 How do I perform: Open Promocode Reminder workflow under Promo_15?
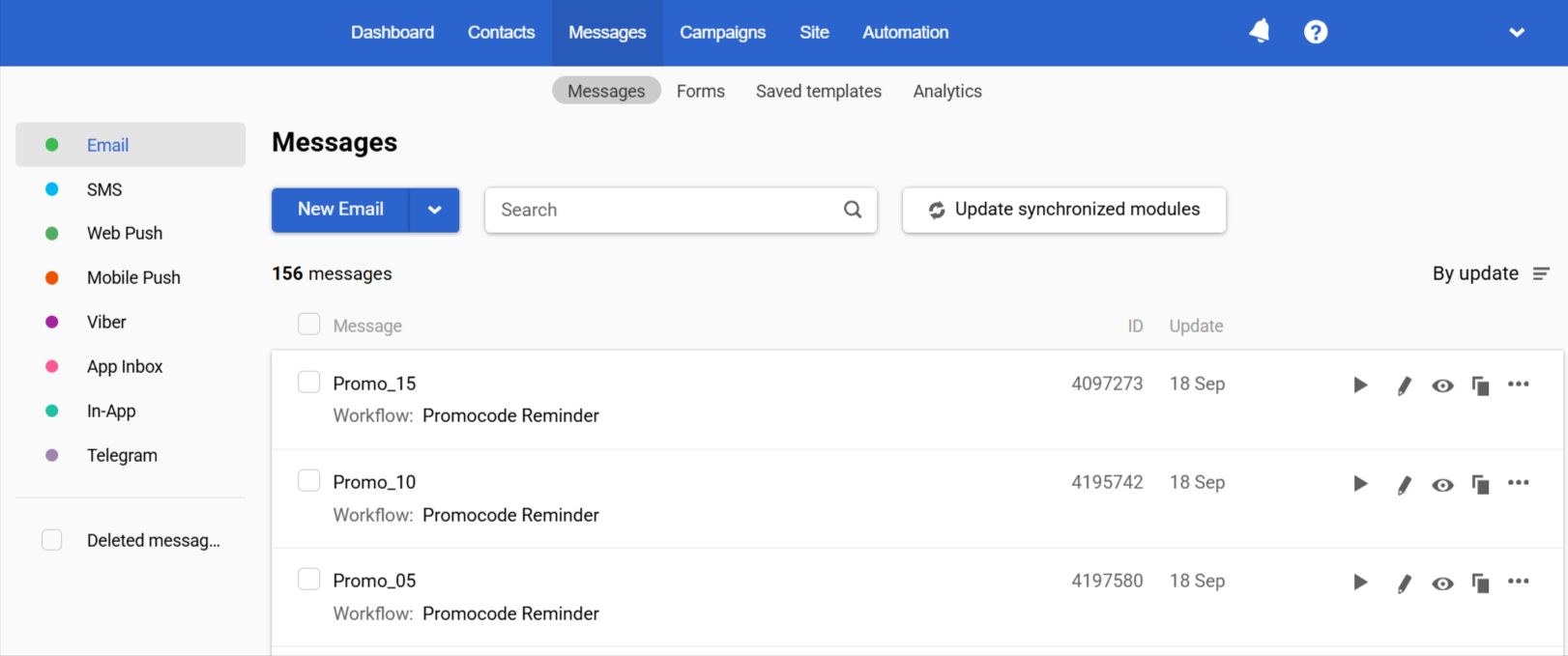(x=510, y=415)
